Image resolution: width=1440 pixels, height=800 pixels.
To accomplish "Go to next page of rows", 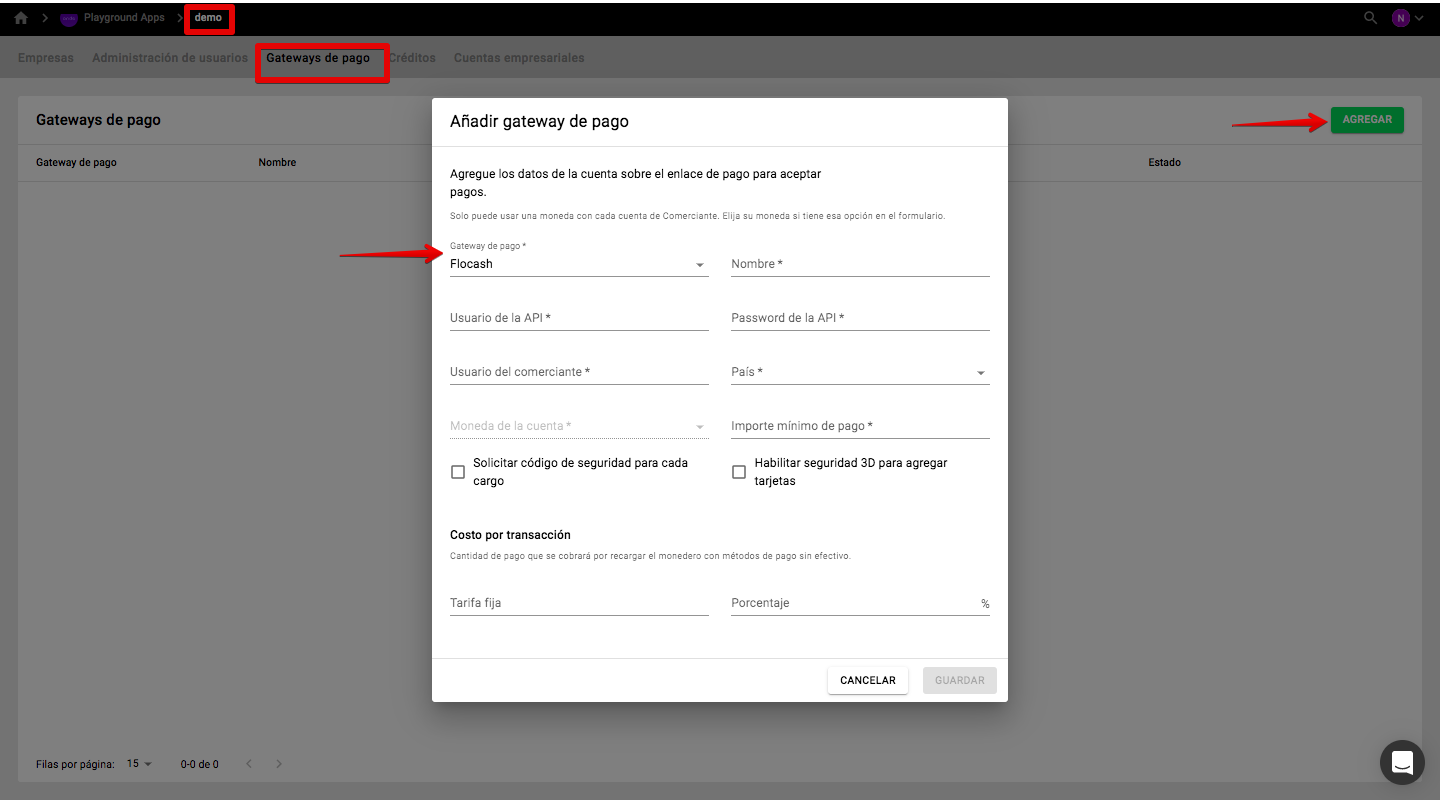I will [279, 764].
